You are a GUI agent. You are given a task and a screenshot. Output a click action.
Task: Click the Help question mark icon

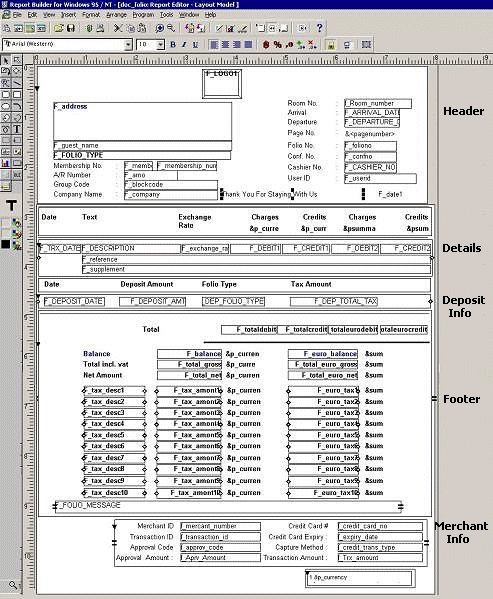319,28
